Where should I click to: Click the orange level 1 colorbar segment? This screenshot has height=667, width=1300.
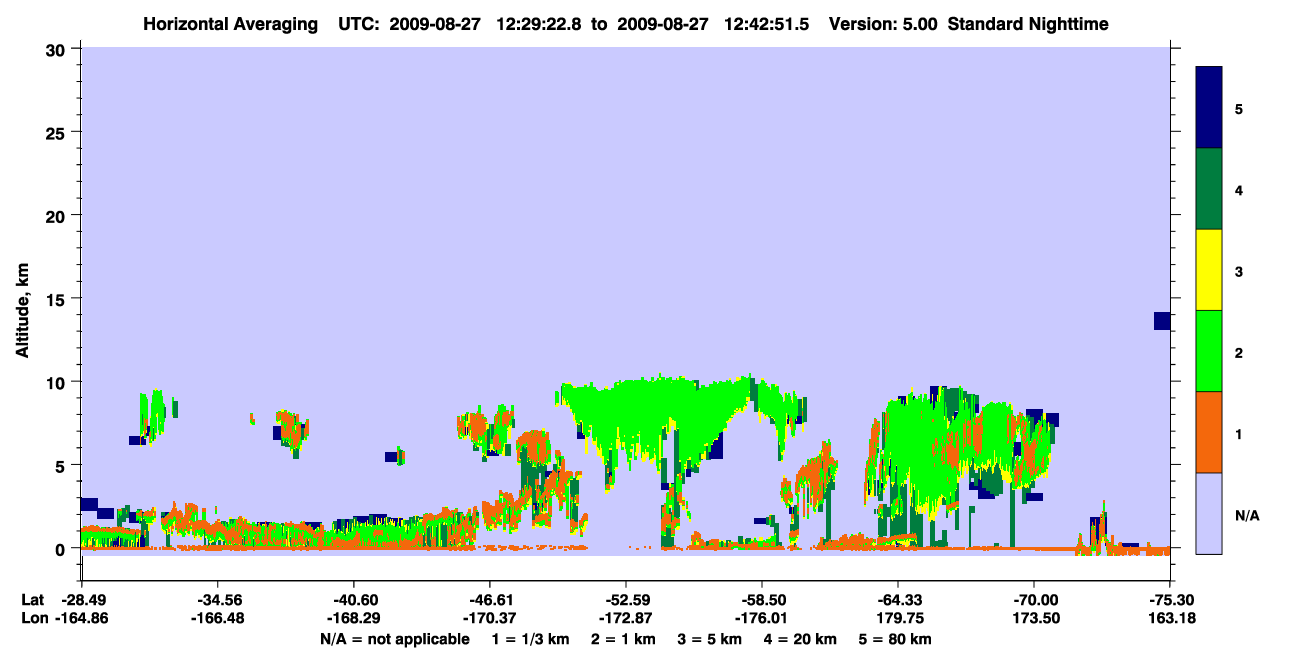1209,432
